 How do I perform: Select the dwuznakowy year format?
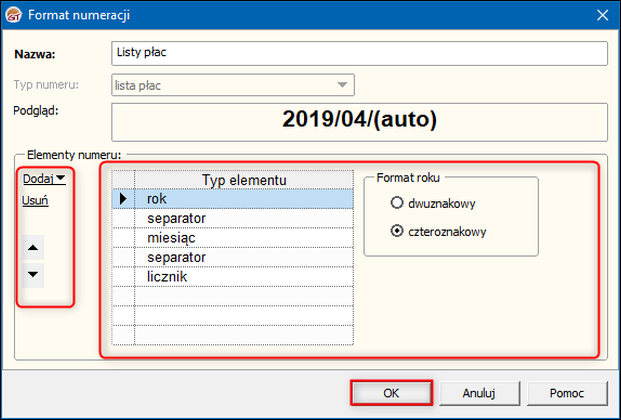pos(398,202)
